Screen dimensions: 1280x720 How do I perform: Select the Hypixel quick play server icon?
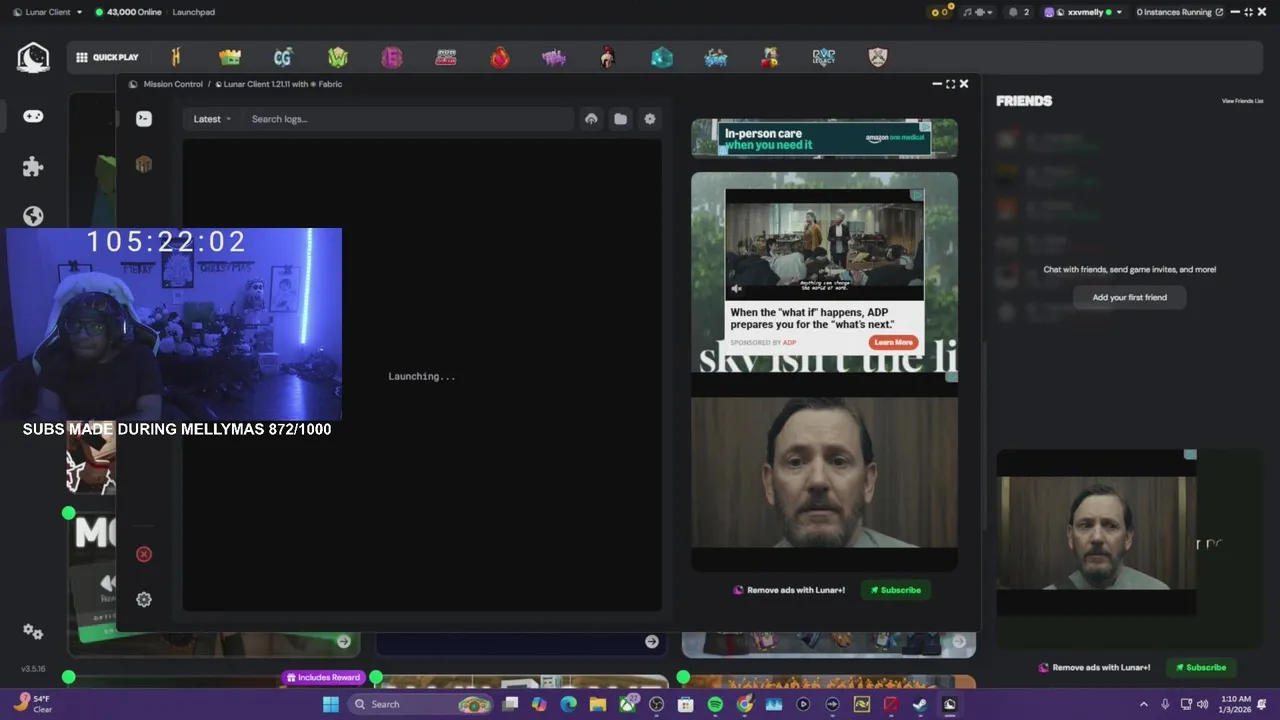(x=176, y=57)
